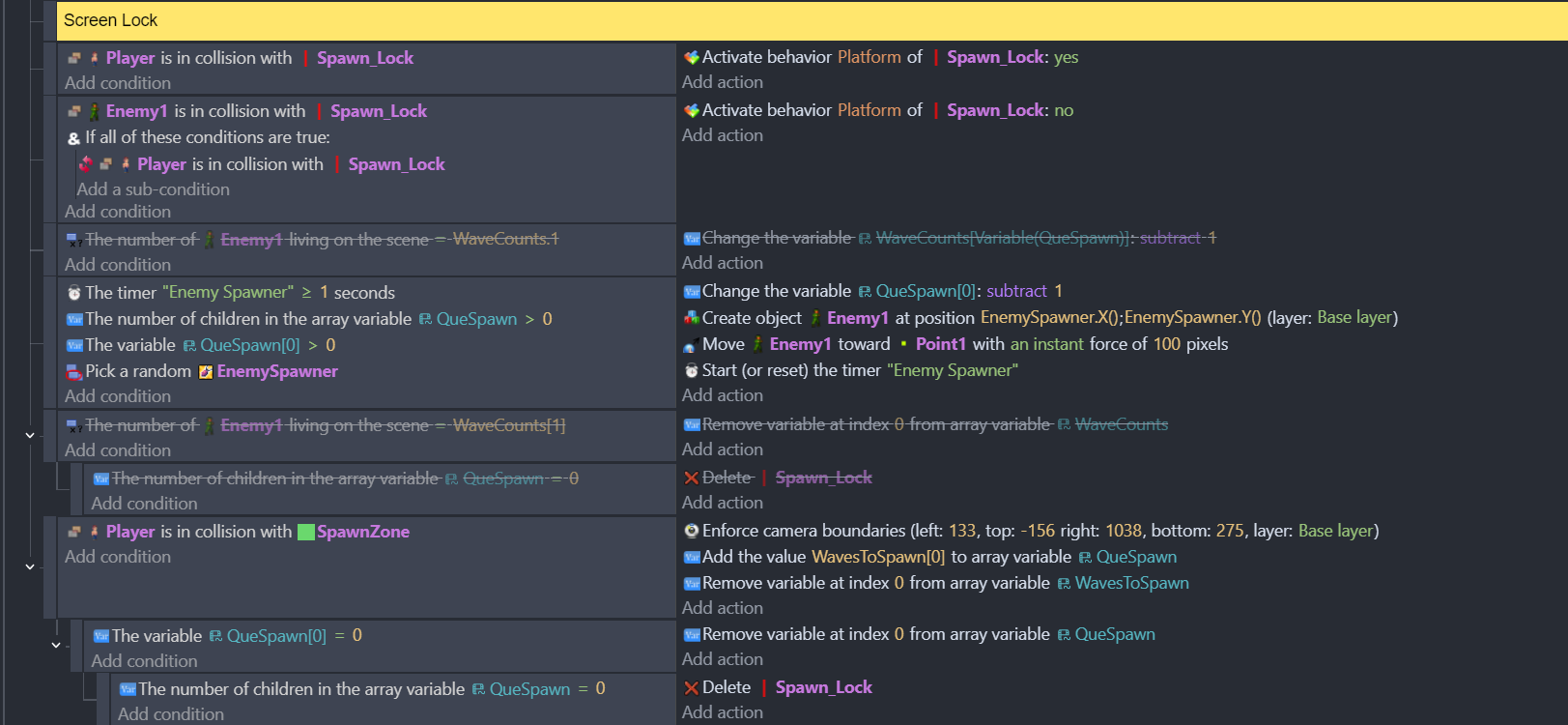The width and height of the screenshot is (1568, 725).
Task: Click the EnemySpawner object icon in the conditions
Action: pyautogui.click(x=206, y=372)
